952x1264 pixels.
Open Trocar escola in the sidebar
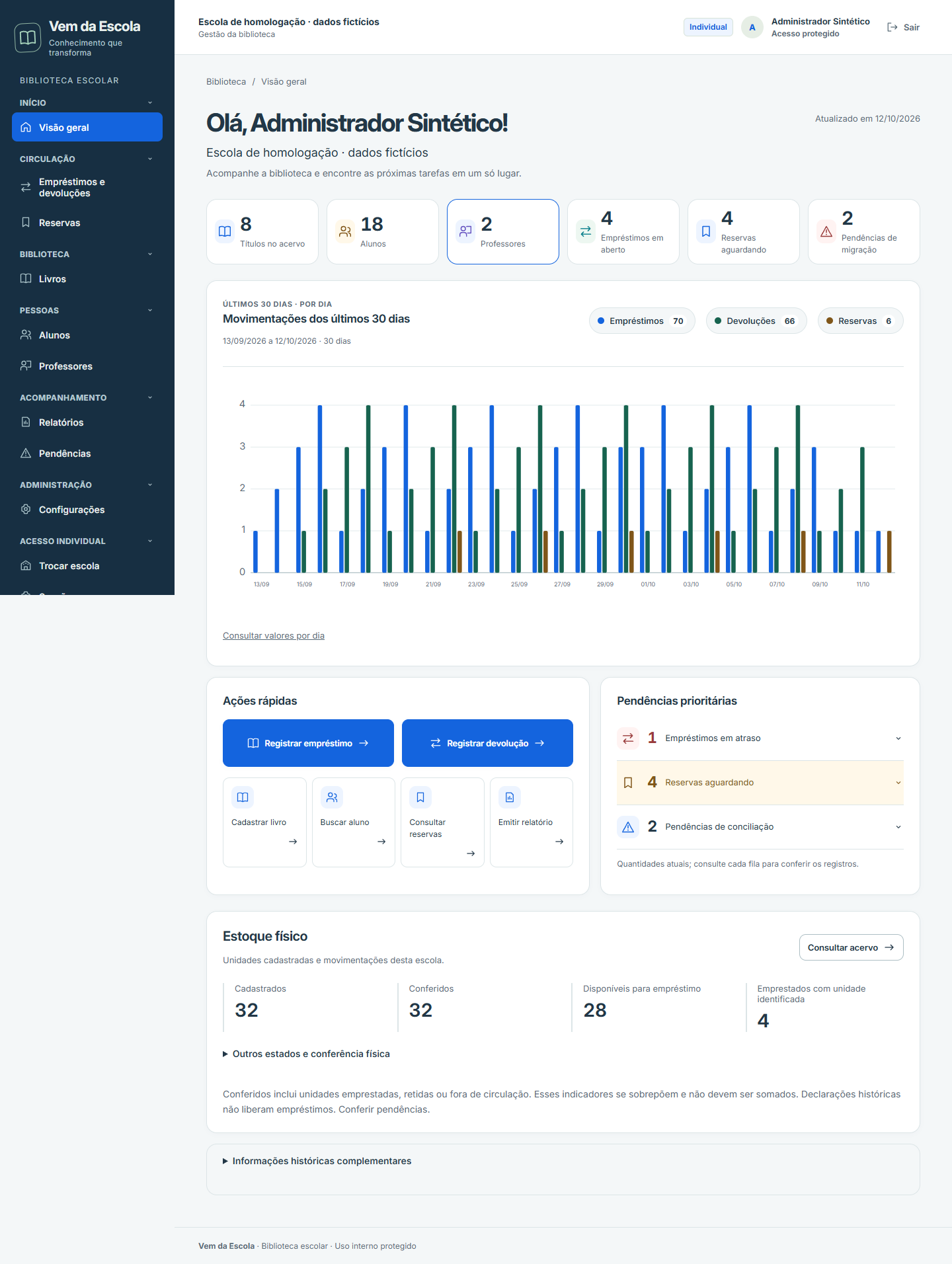pos(87,566)
